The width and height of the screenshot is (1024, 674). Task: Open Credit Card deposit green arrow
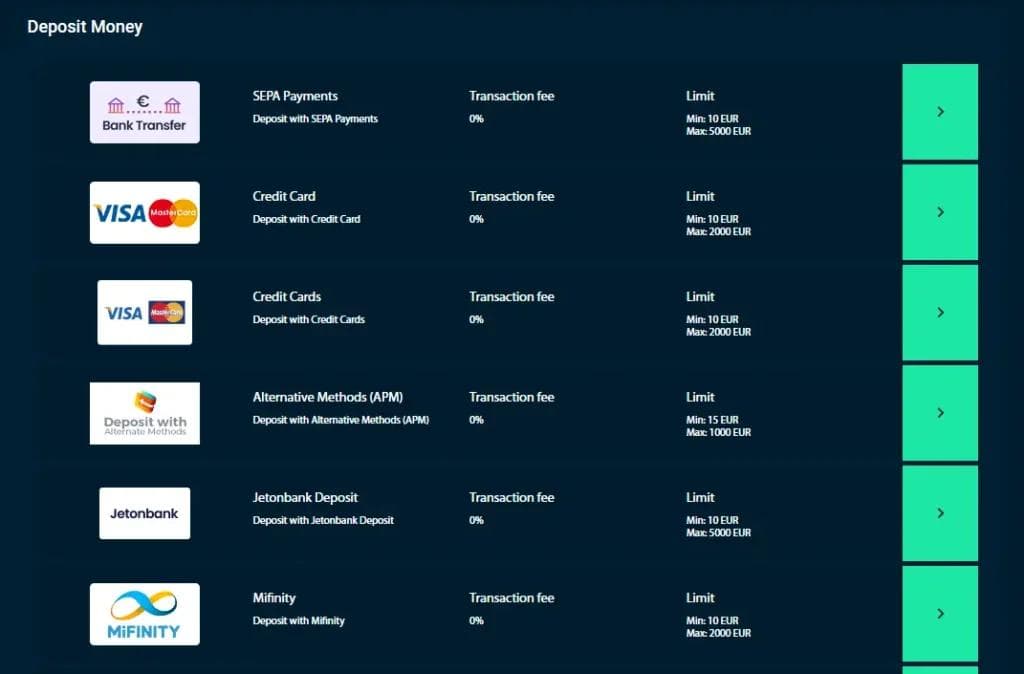click(940, 212)
